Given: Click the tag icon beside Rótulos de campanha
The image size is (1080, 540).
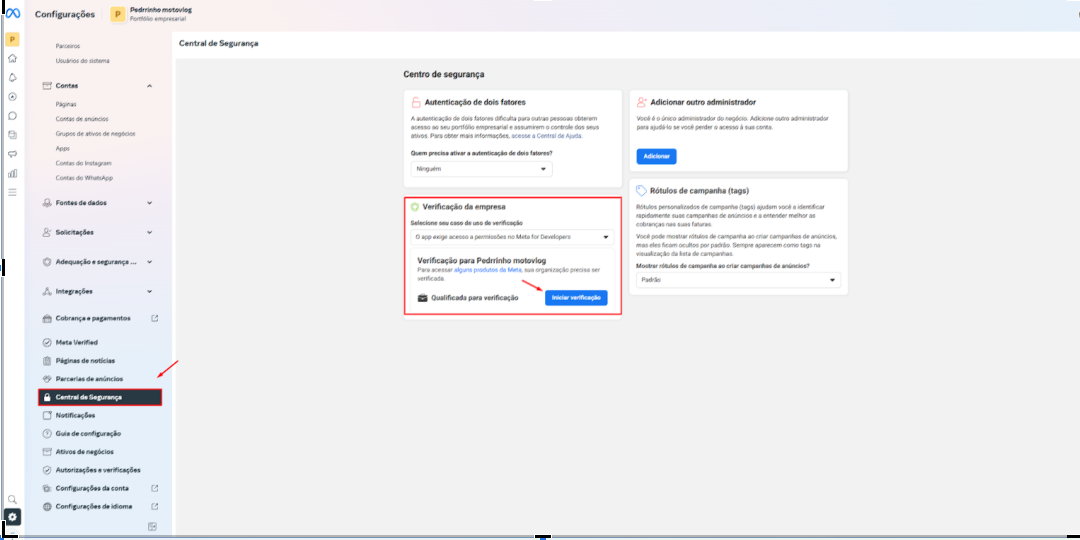Looking at the screenshot, I should [x=641, y=191].
